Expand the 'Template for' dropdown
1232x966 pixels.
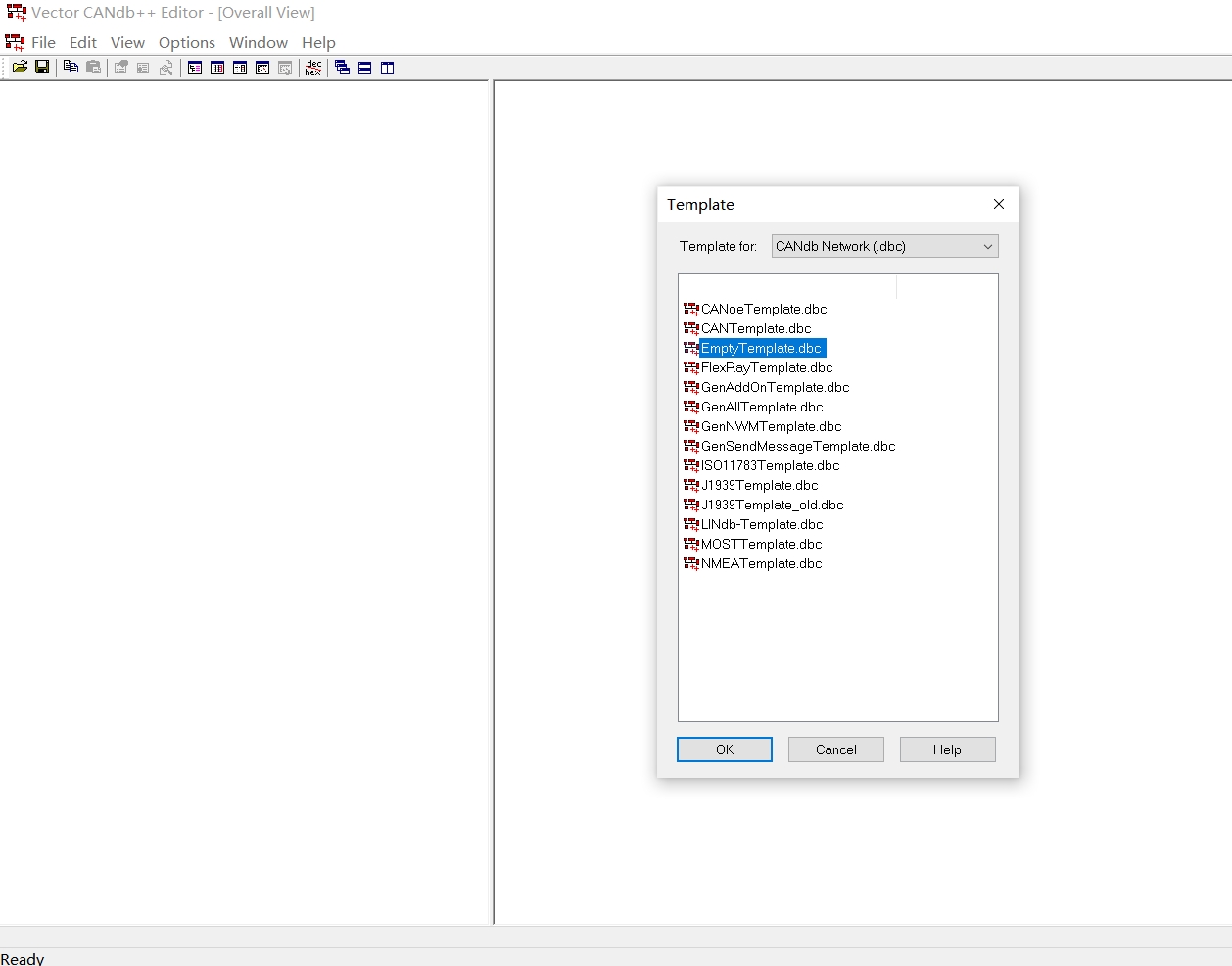click(987, 247)
